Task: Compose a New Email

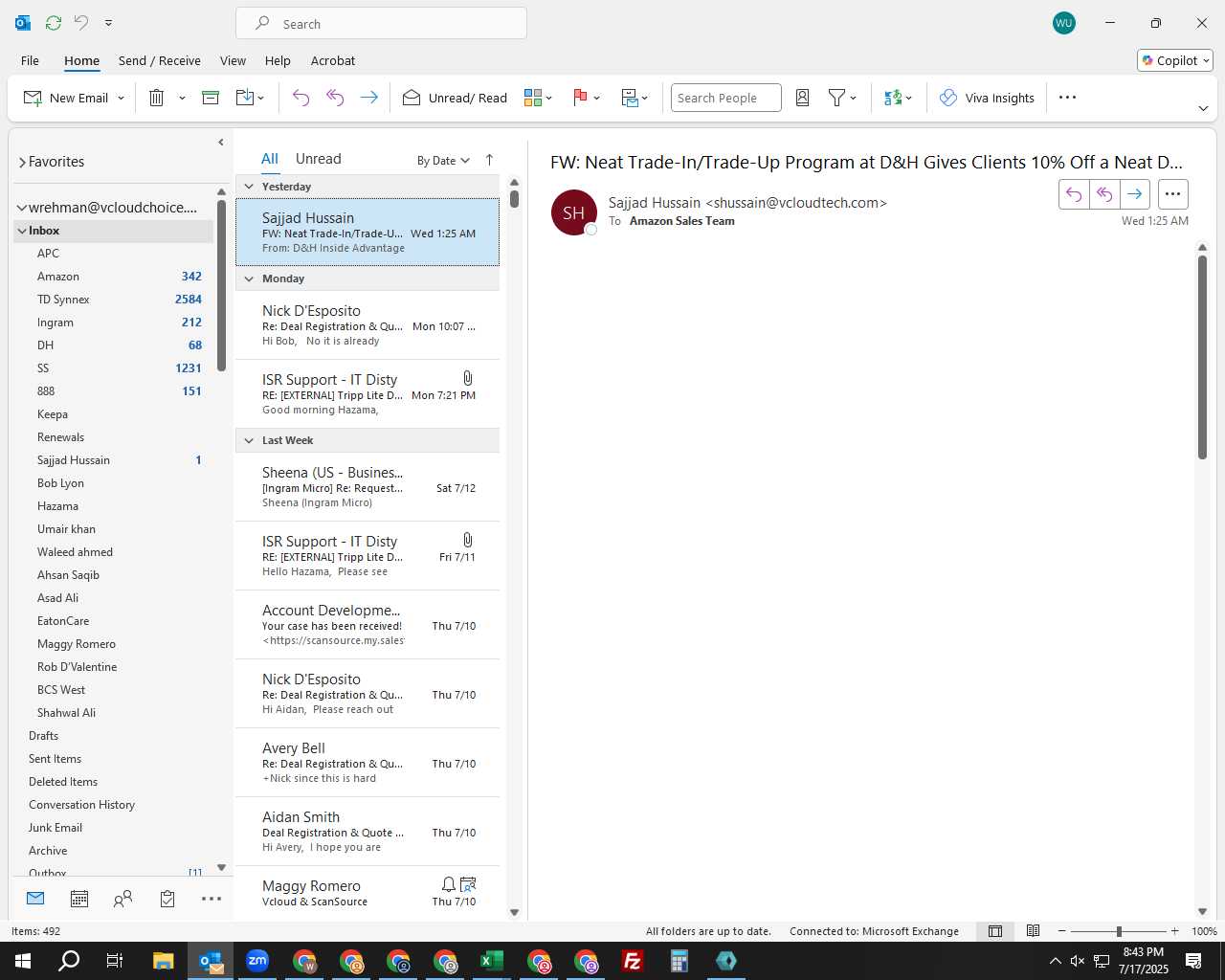Action: point(66,98)
